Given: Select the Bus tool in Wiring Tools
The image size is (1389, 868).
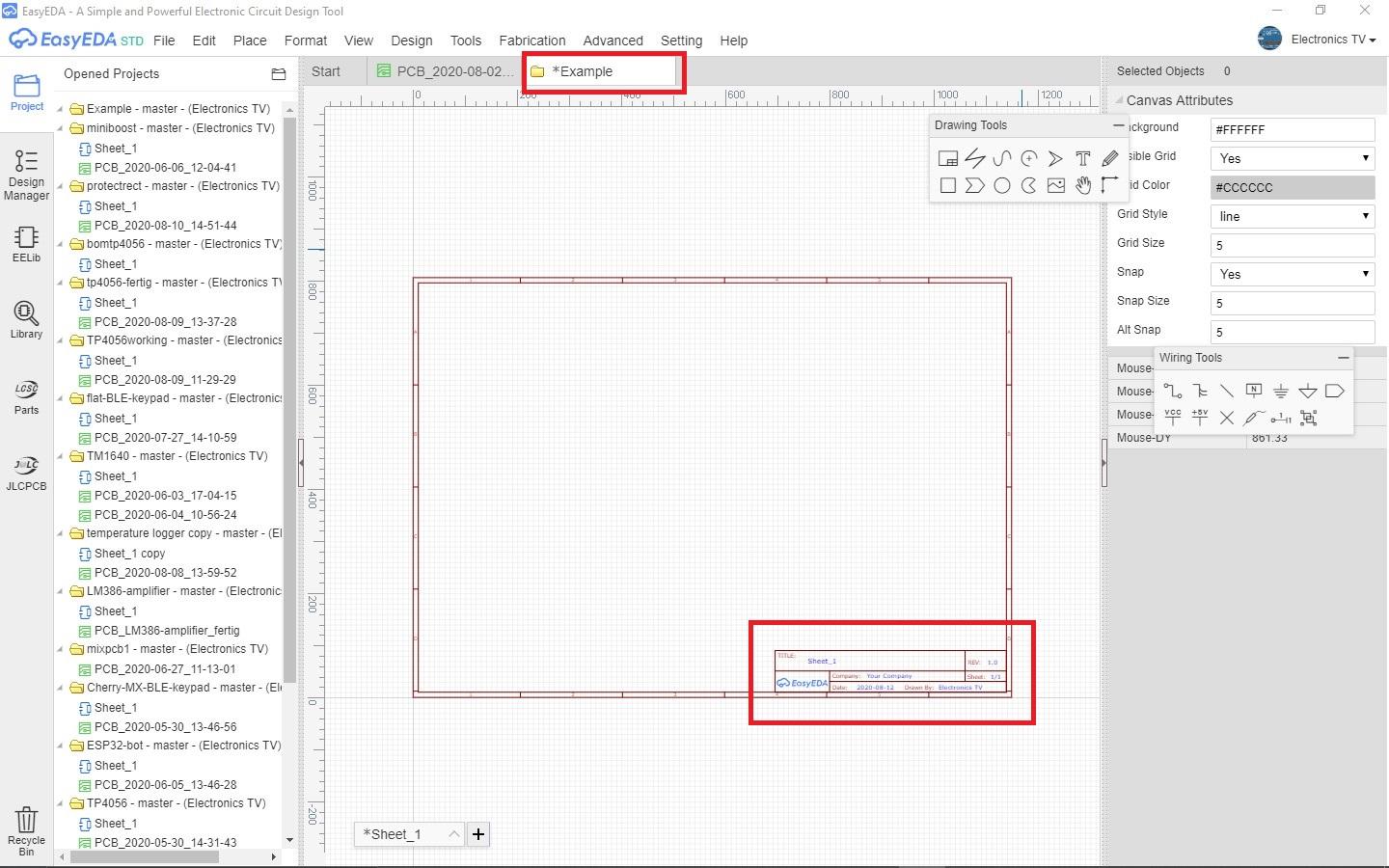Looking at the screenshot, I should (x=1200, y=391).
